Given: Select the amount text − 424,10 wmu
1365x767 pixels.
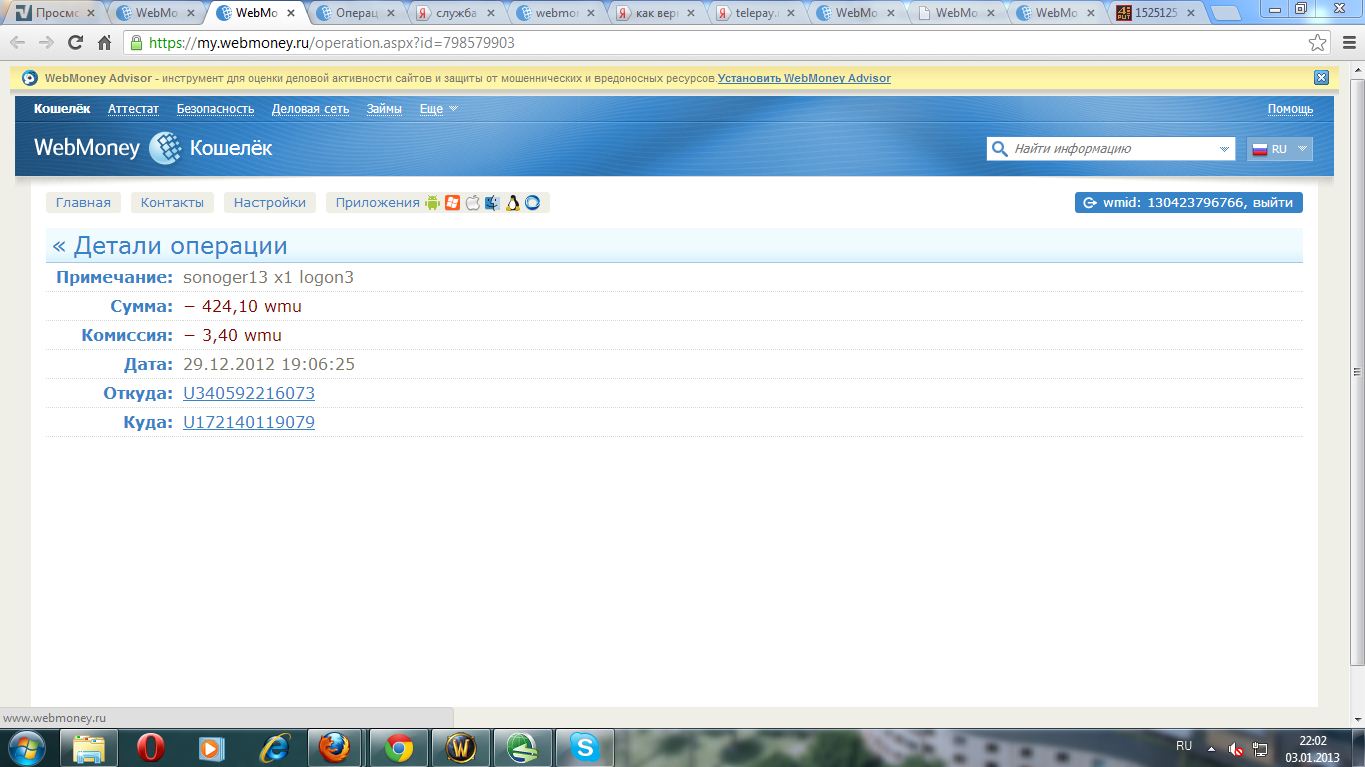Looking at the screenshot, I should point(243,306).
